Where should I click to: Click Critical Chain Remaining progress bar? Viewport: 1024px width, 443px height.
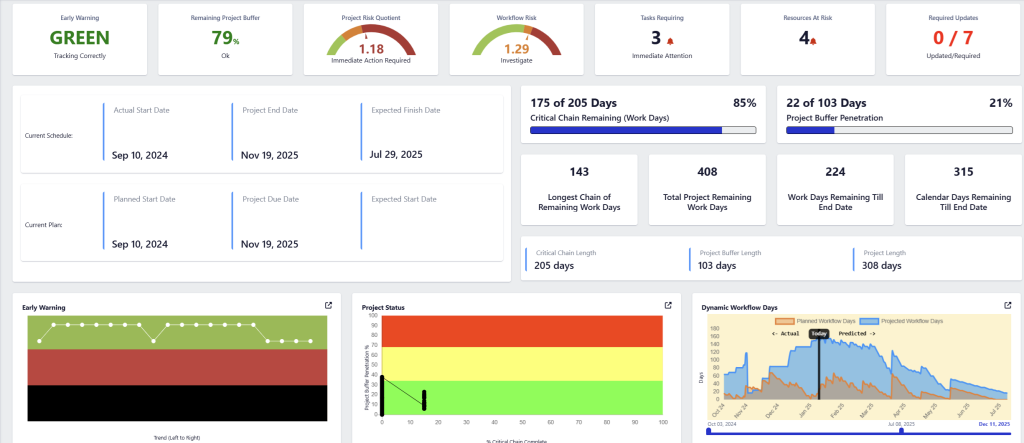pyautogui.click(x=643, y=130)
